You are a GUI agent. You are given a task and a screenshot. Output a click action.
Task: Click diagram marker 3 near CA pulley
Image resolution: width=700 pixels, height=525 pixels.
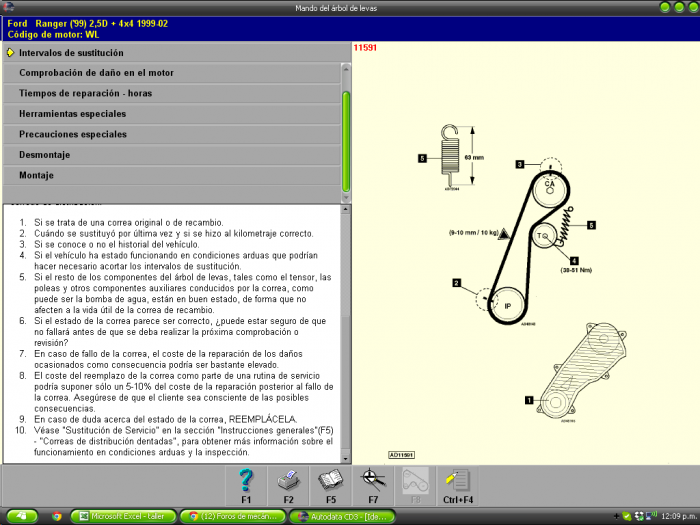(520, 164)
